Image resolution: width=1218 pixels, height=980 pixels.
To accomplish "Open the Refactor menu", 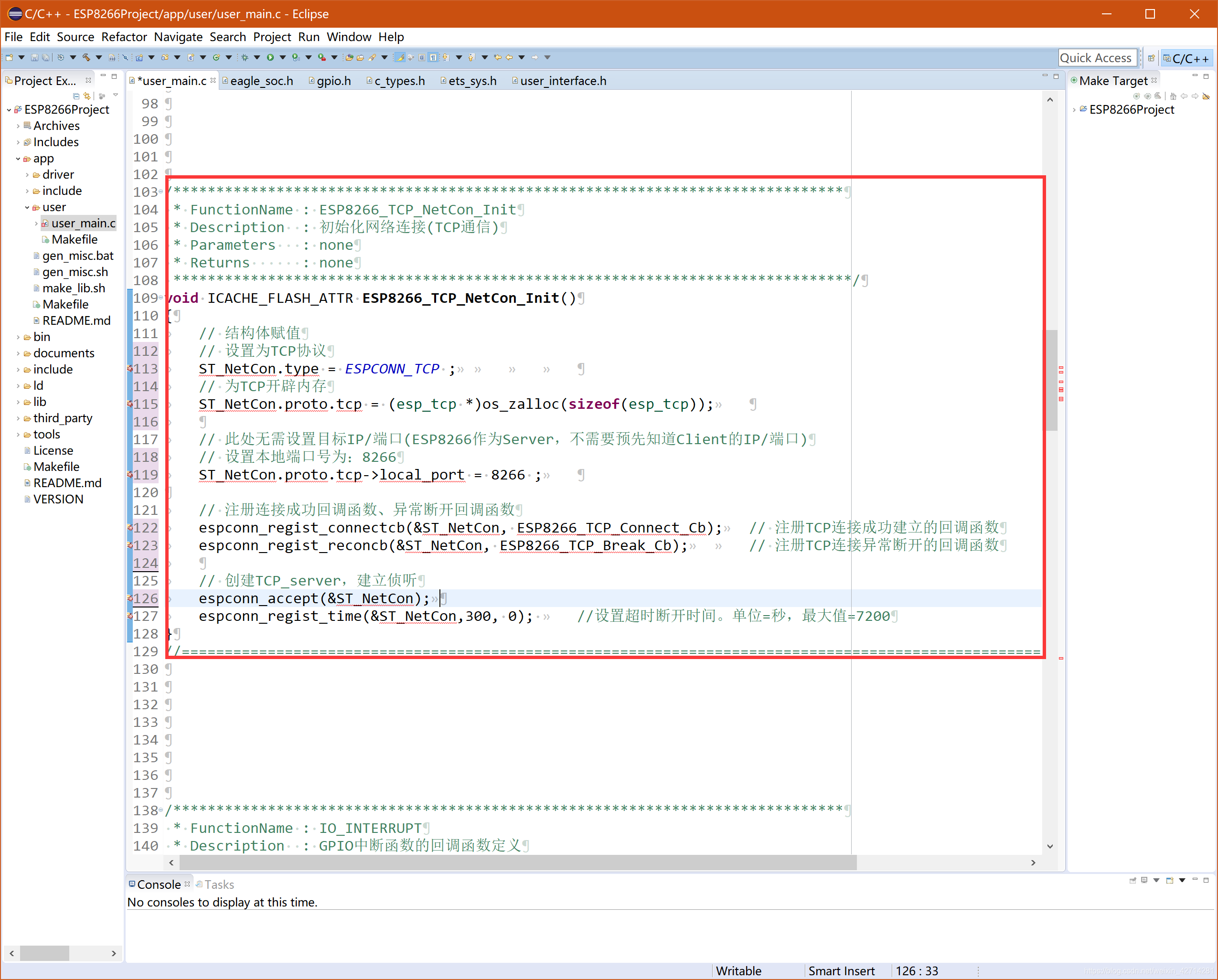I will (x=124, y=37).
